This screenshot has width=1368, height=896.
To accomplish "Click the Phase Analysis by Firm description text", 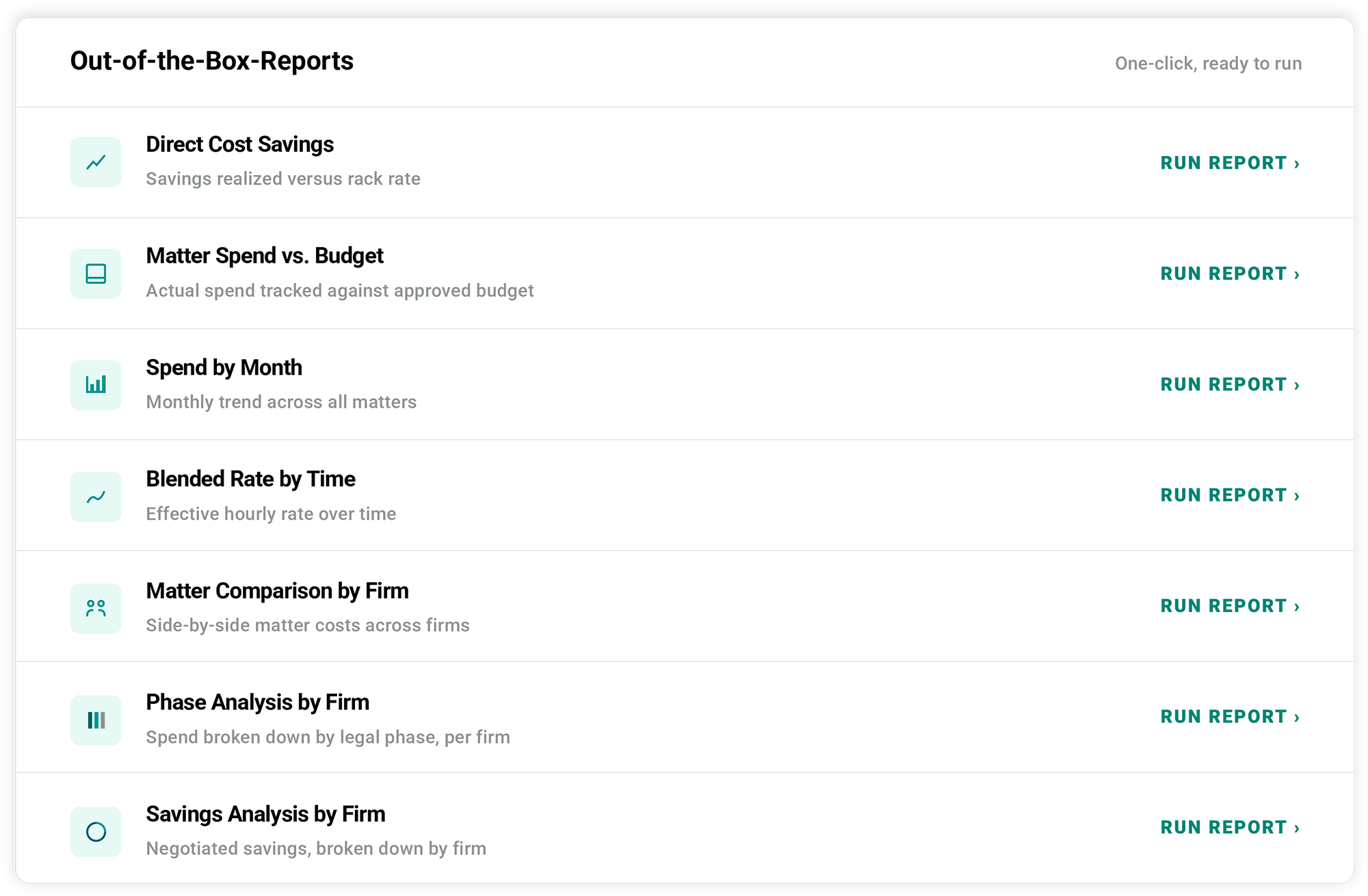I will [x=328, y=737].
